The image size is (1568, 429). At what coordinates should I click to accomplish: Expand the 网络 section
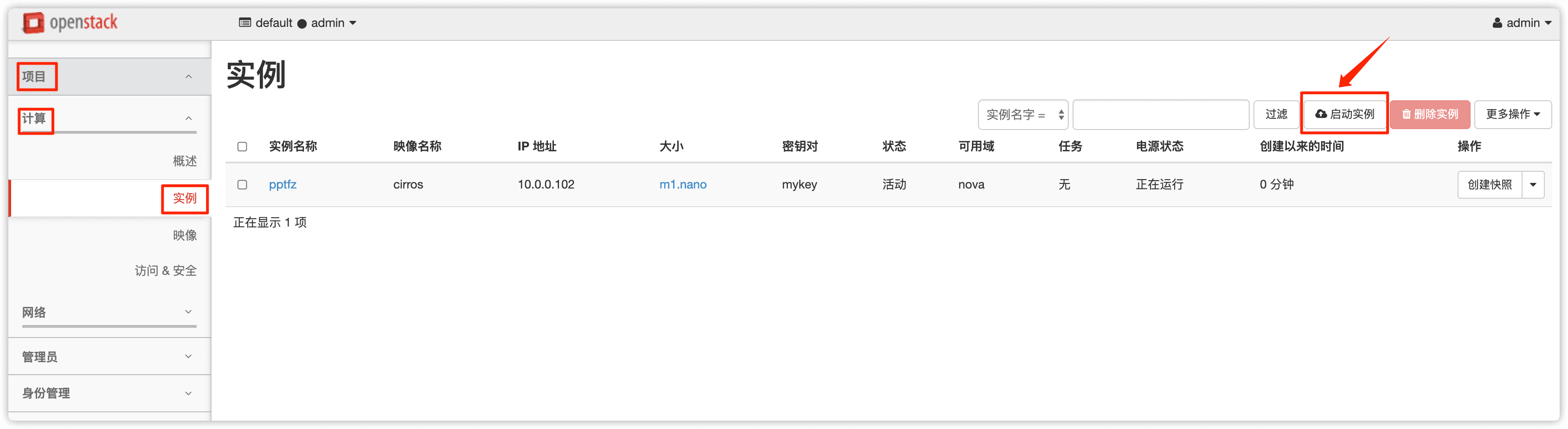point(109,312)
